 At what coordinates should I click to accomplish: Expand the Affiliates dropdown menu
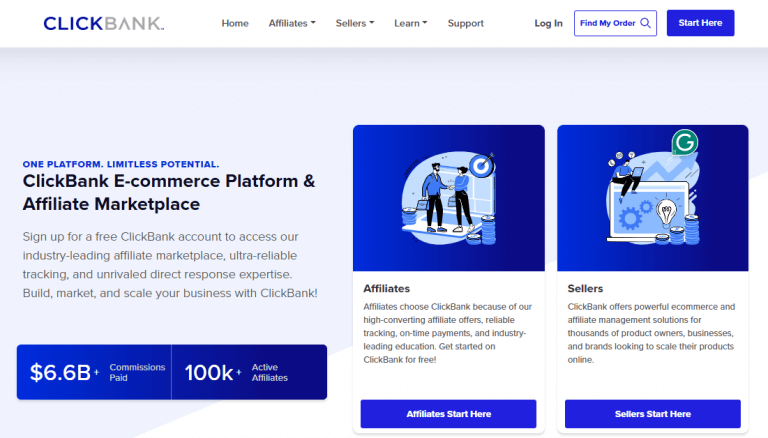point(292,23)
